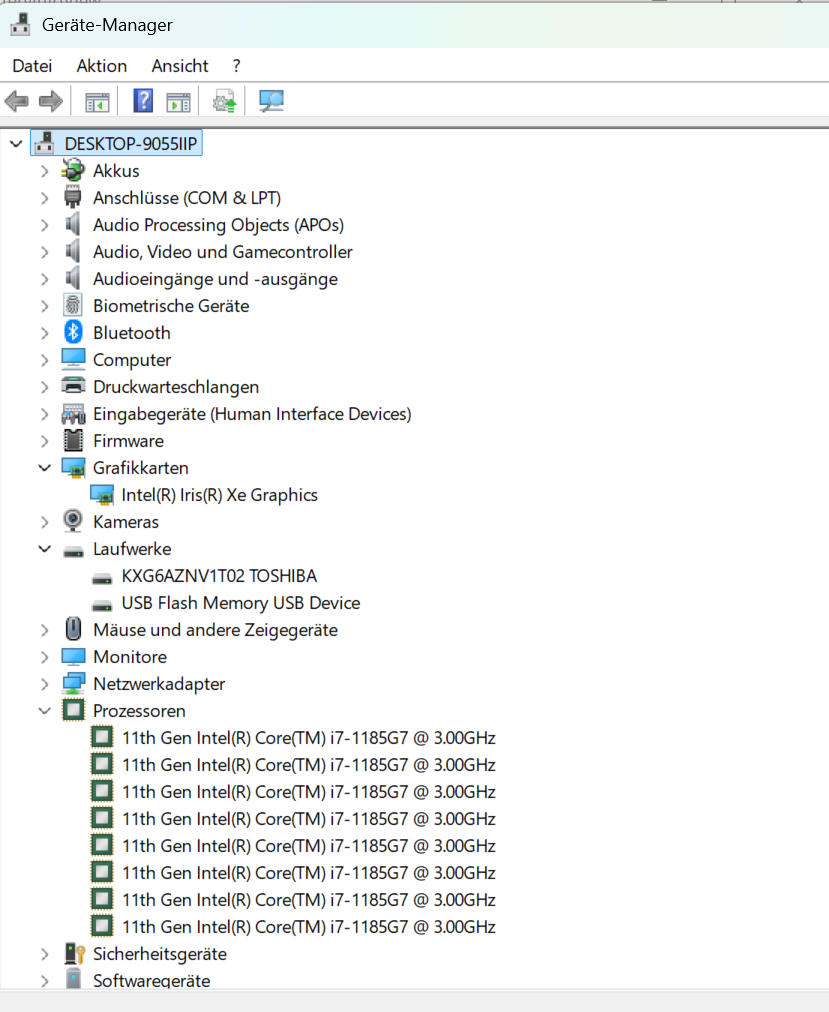Click the Geräte-Manager title bar icon
Image resolution: width=829 pixels, height=1012 pixels.
(x=20, y=25)
